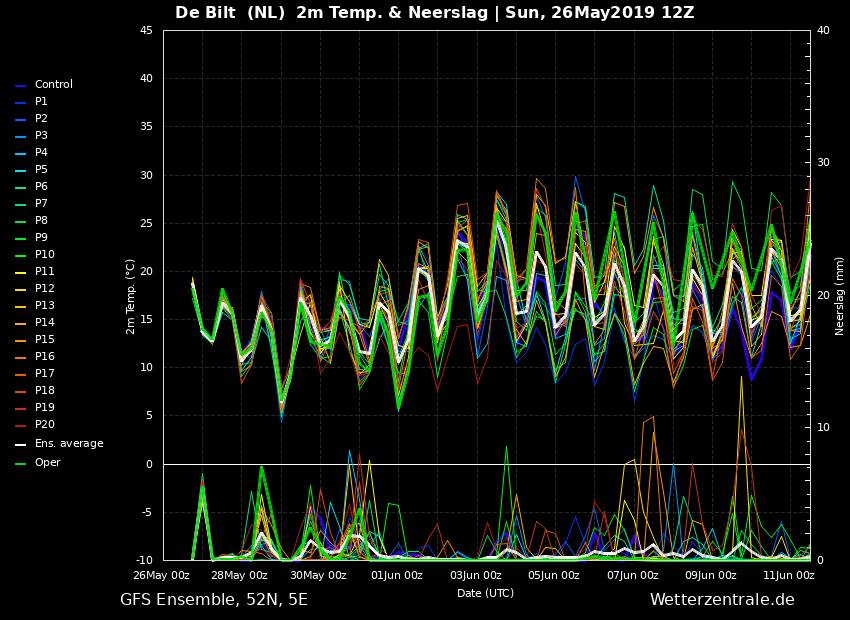Image resolution: width=850 pixels, height=620 pixels.
Task: Click the 07Jun 00z date tick label
Action: pyautogui.click(x=632, y=575)
